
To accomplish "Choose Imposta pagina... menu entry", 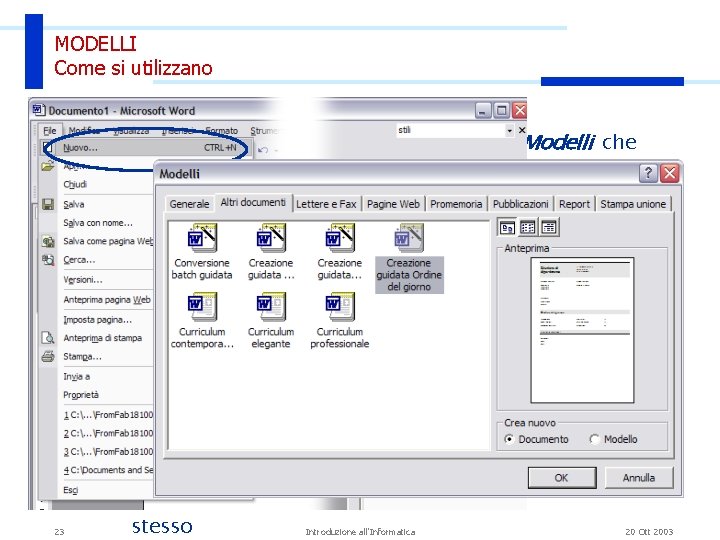I will tap(97, 320).
